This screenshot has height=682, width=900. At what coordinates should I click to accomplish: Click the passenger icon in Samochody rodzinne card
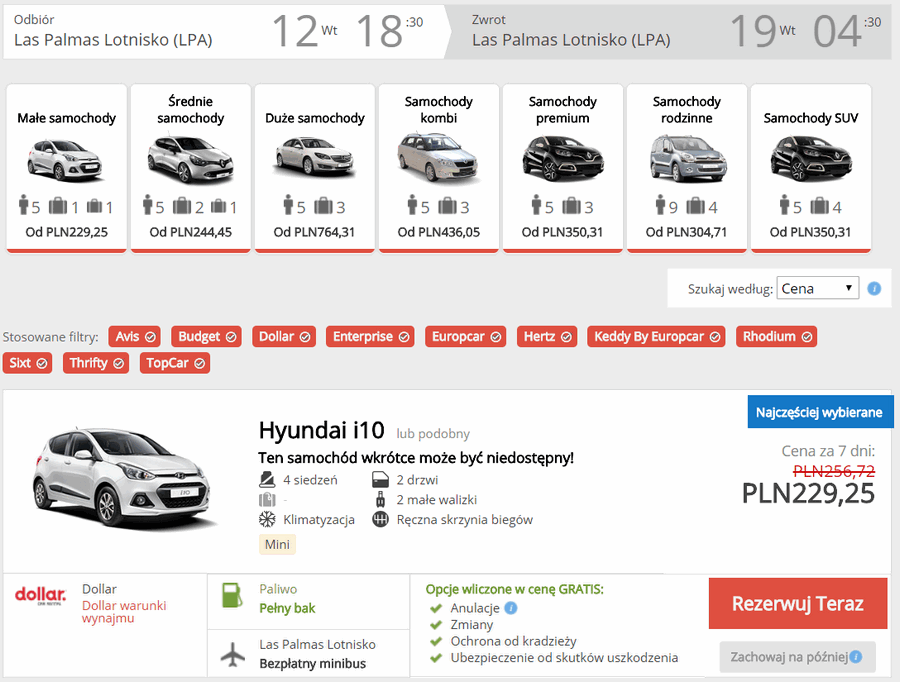click(x=660, y=204)
